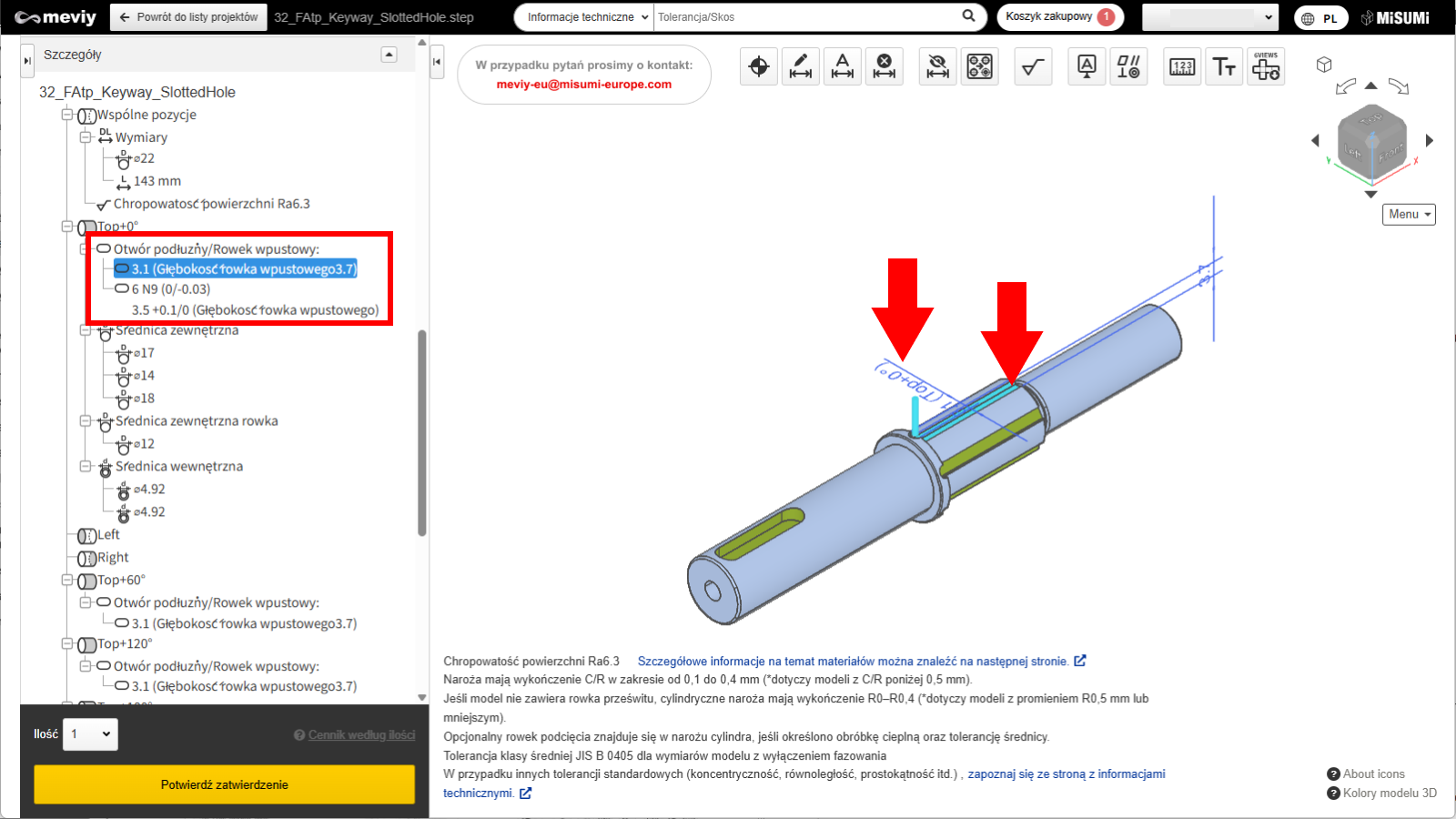Click the delete dimension icon
The height and width of the screenshot is (819, 1456).
tap(884, 66)
